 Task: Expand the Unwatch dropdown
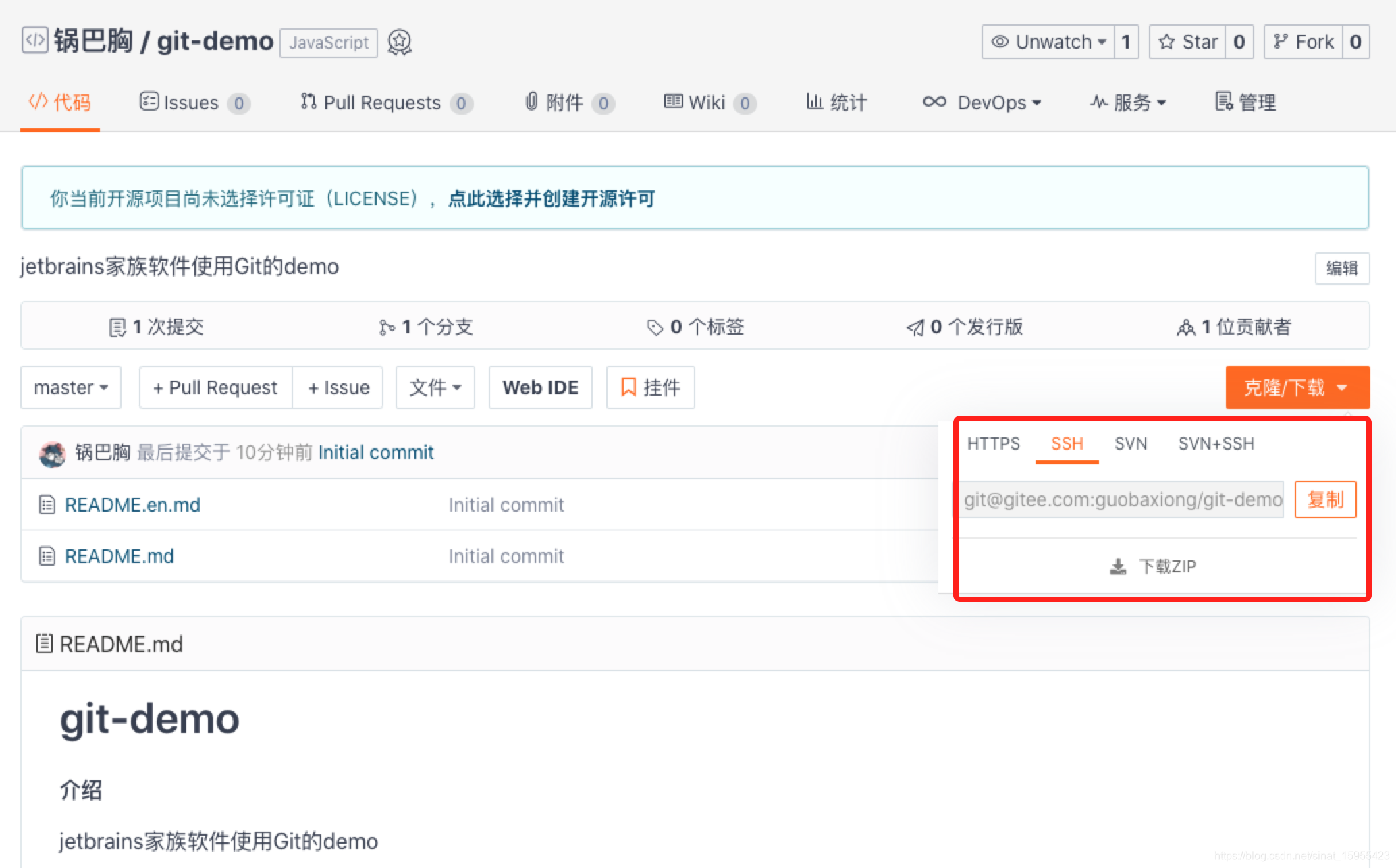point(1048,42)
